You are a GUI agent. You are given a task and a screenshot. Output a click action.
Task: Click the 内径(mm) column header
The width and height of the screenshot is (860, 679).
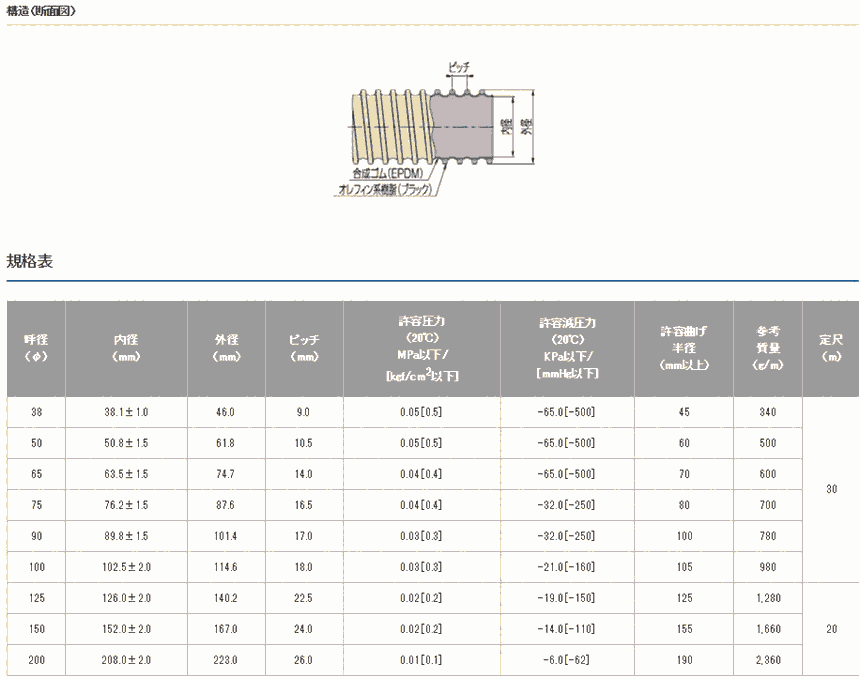point(126,348)
